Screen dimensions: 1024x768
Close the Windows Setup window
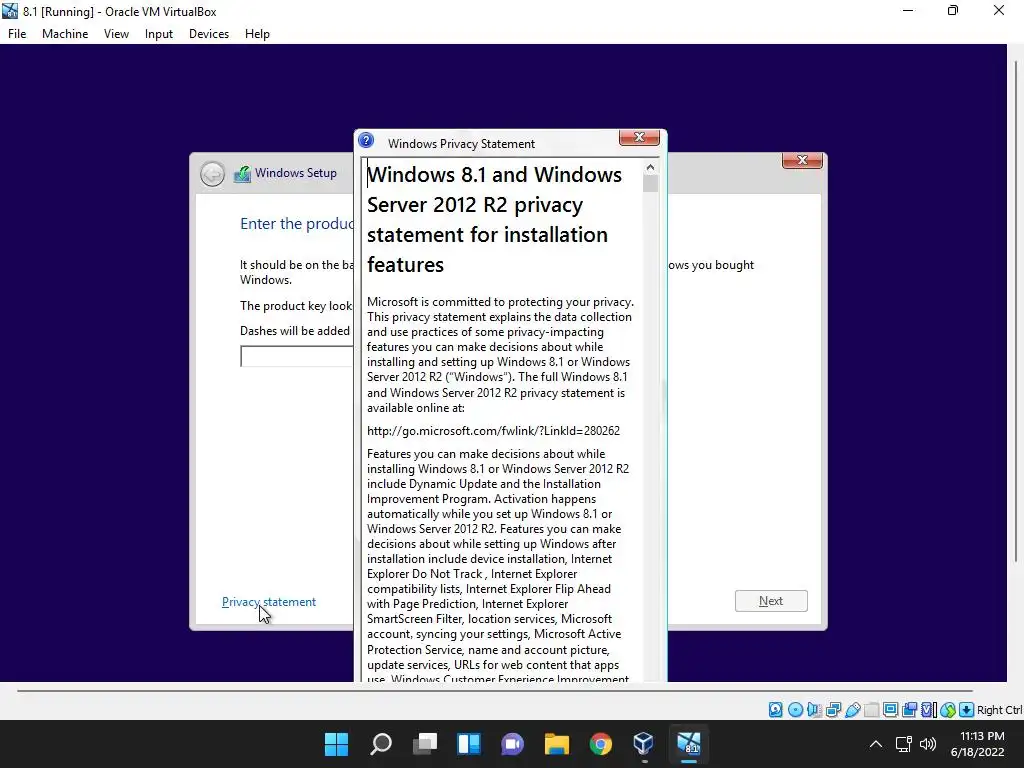click(802, 160)
